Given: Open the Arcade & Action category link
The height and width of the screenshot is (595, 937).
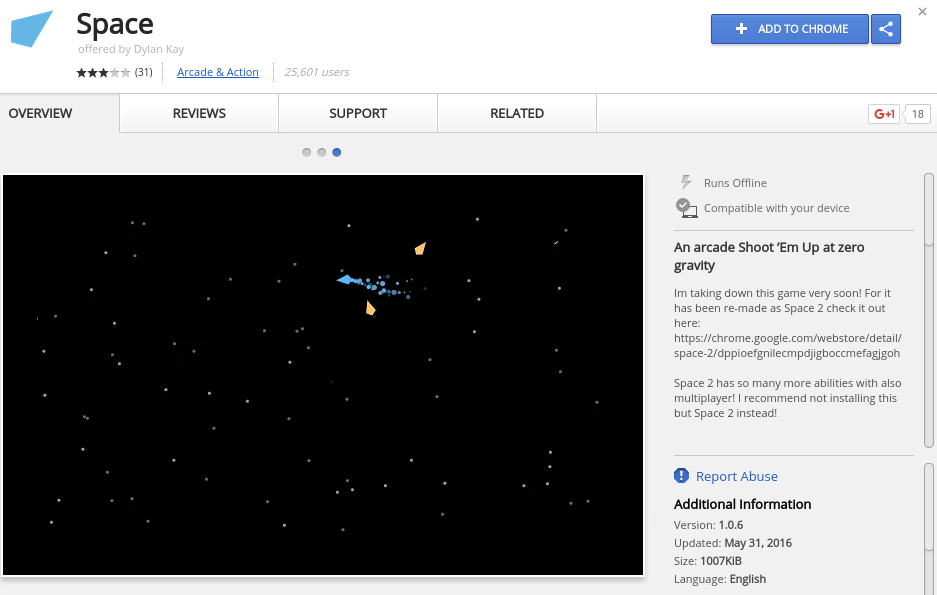Looking at the screenshot, I should pos(218,72).
